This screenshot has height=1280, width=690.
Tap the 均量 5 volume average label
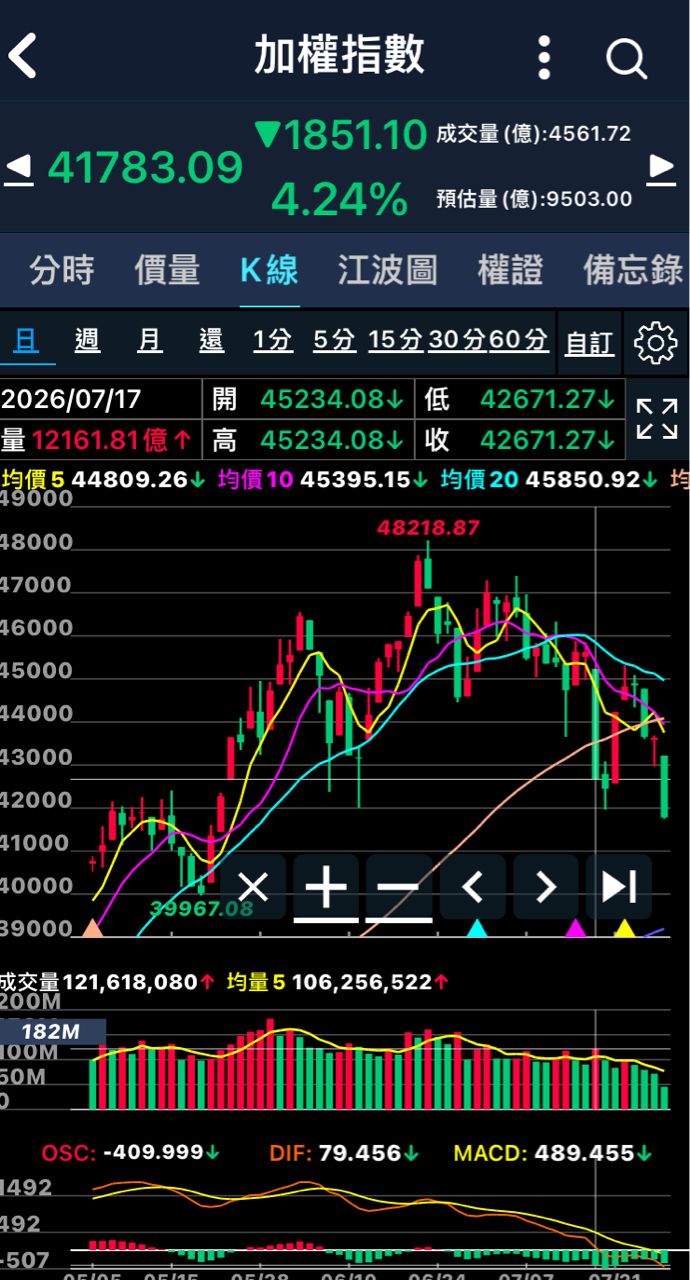337,982
